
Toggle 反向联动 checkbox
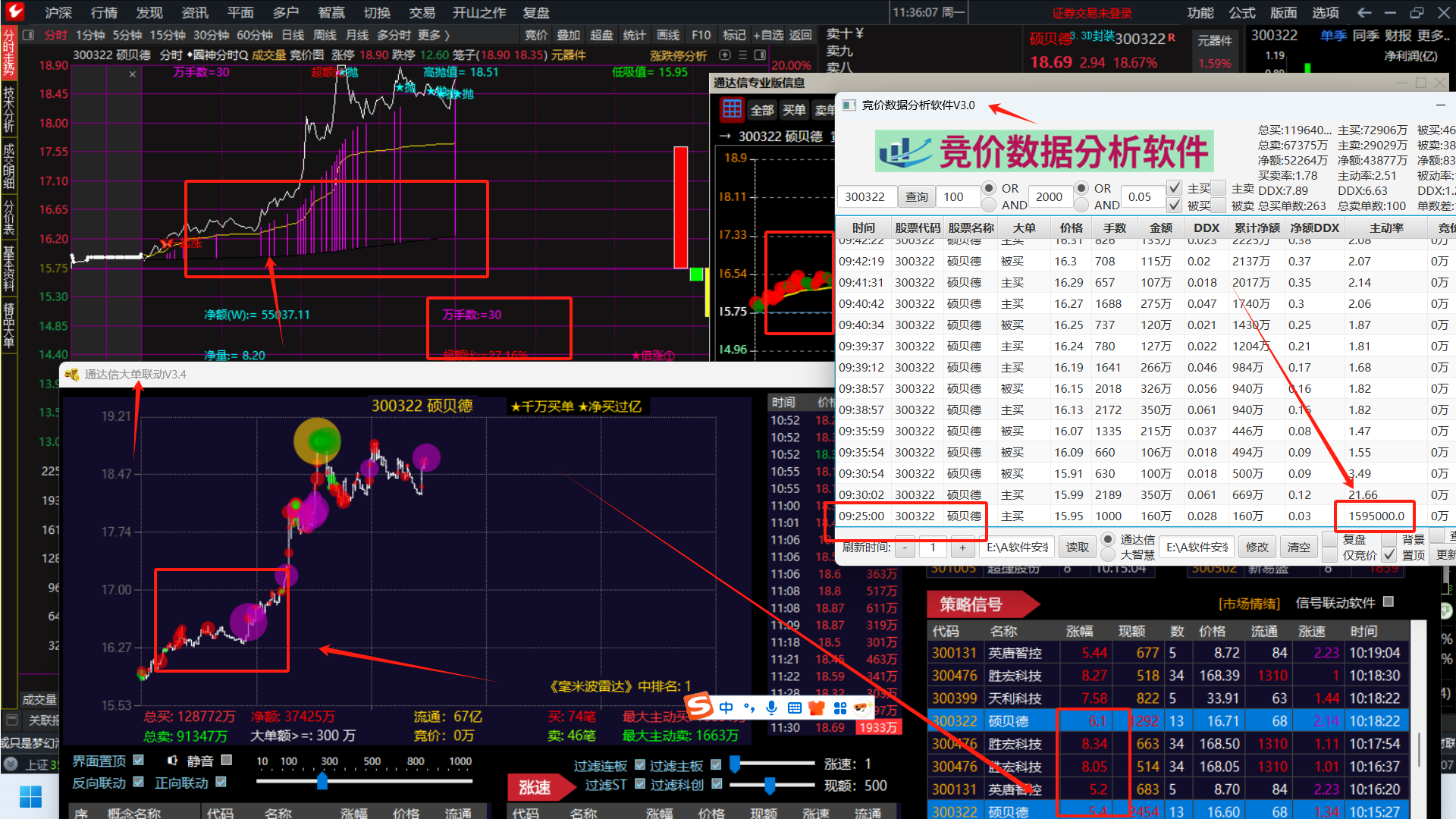138,782
